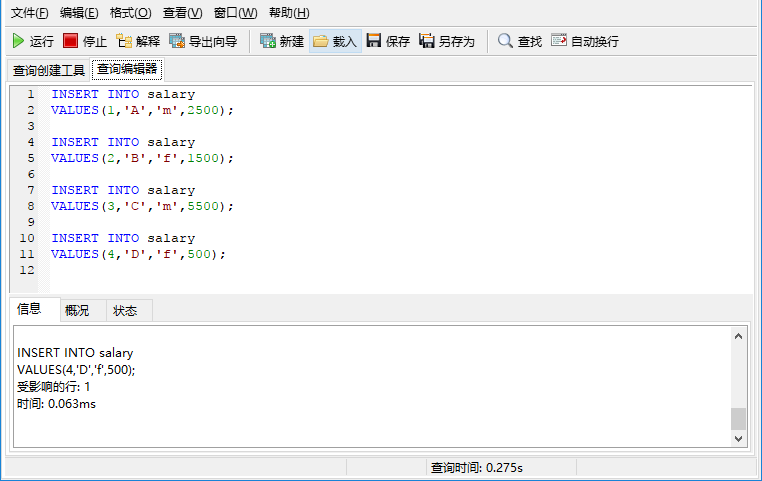Click the message pane scroll down arrow
This screenshot has height=481, width=762.
(x=739, y=439)
